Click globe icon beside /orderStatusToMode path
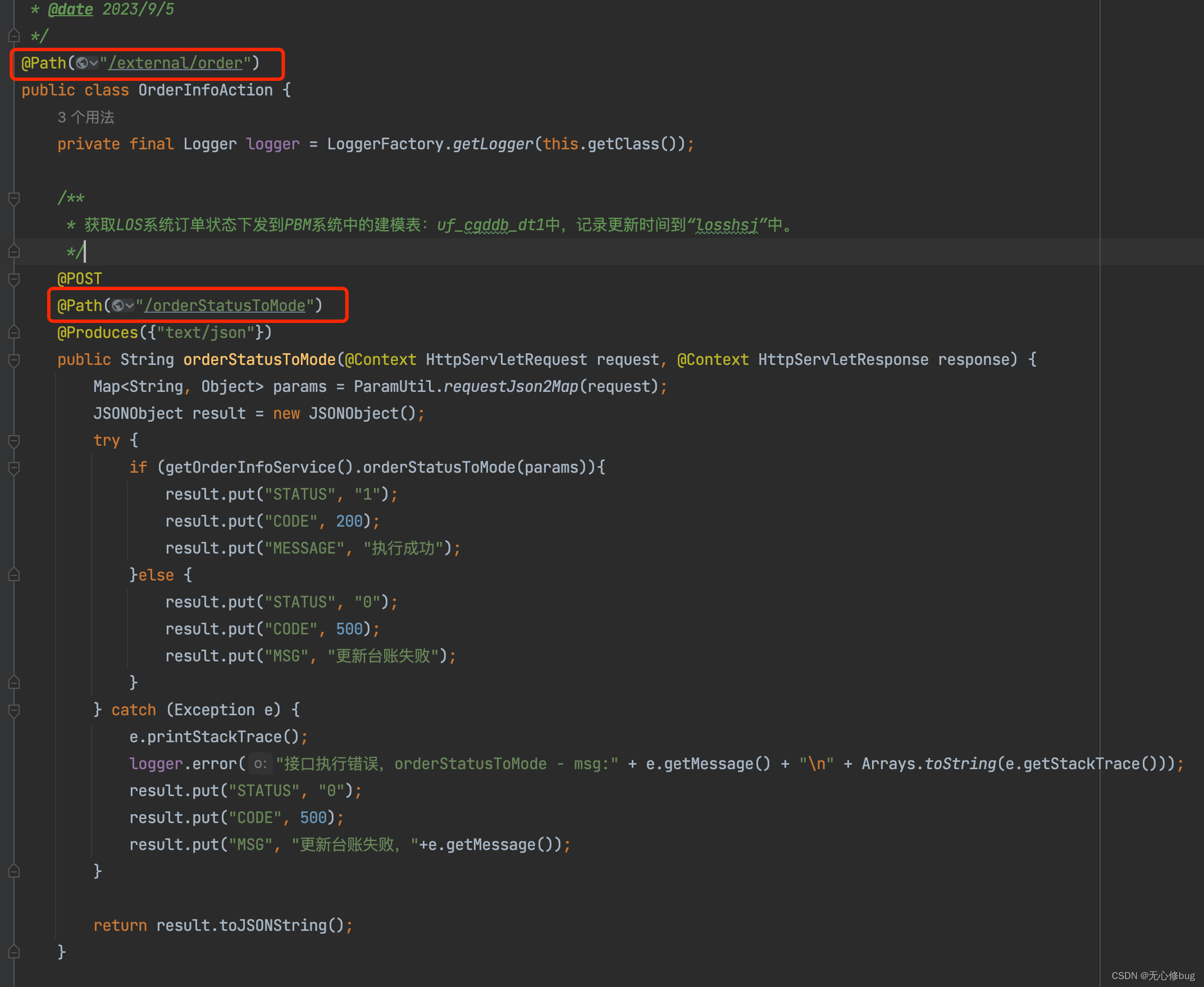The image size is (1204, 987). coord(118,306)
